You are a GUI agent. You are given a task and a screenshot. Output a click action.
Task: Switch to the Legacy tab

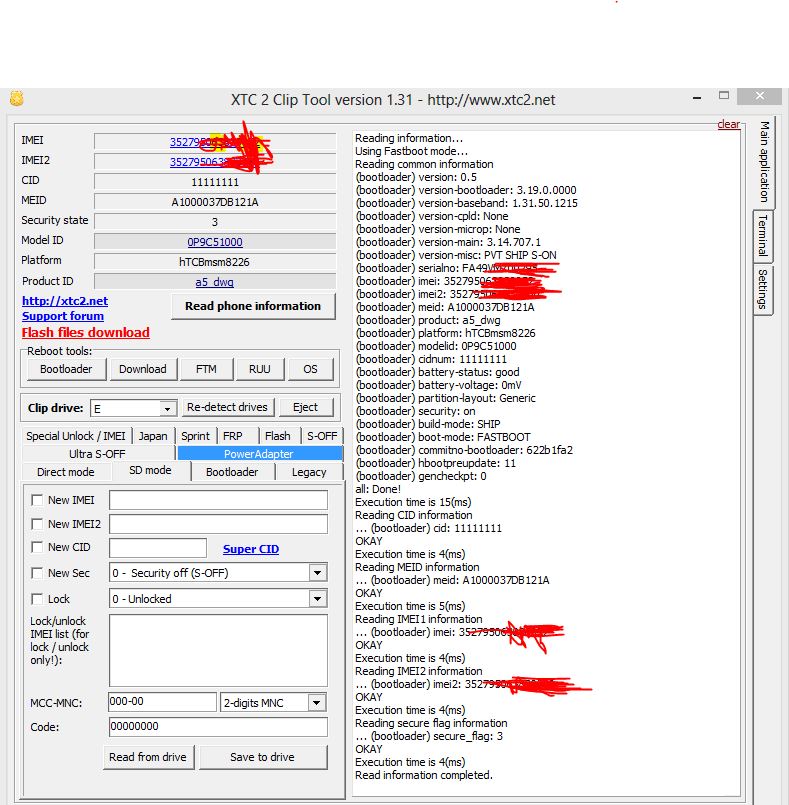click(x=309, y=472)
